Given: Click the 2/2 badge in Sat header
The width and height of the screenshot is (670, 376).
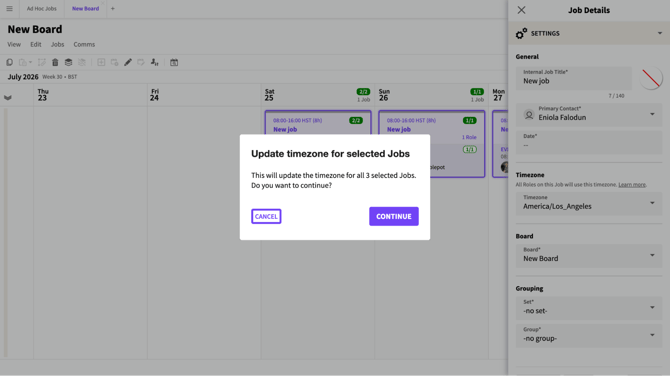Looking at the screenshot, I should 363,91.
